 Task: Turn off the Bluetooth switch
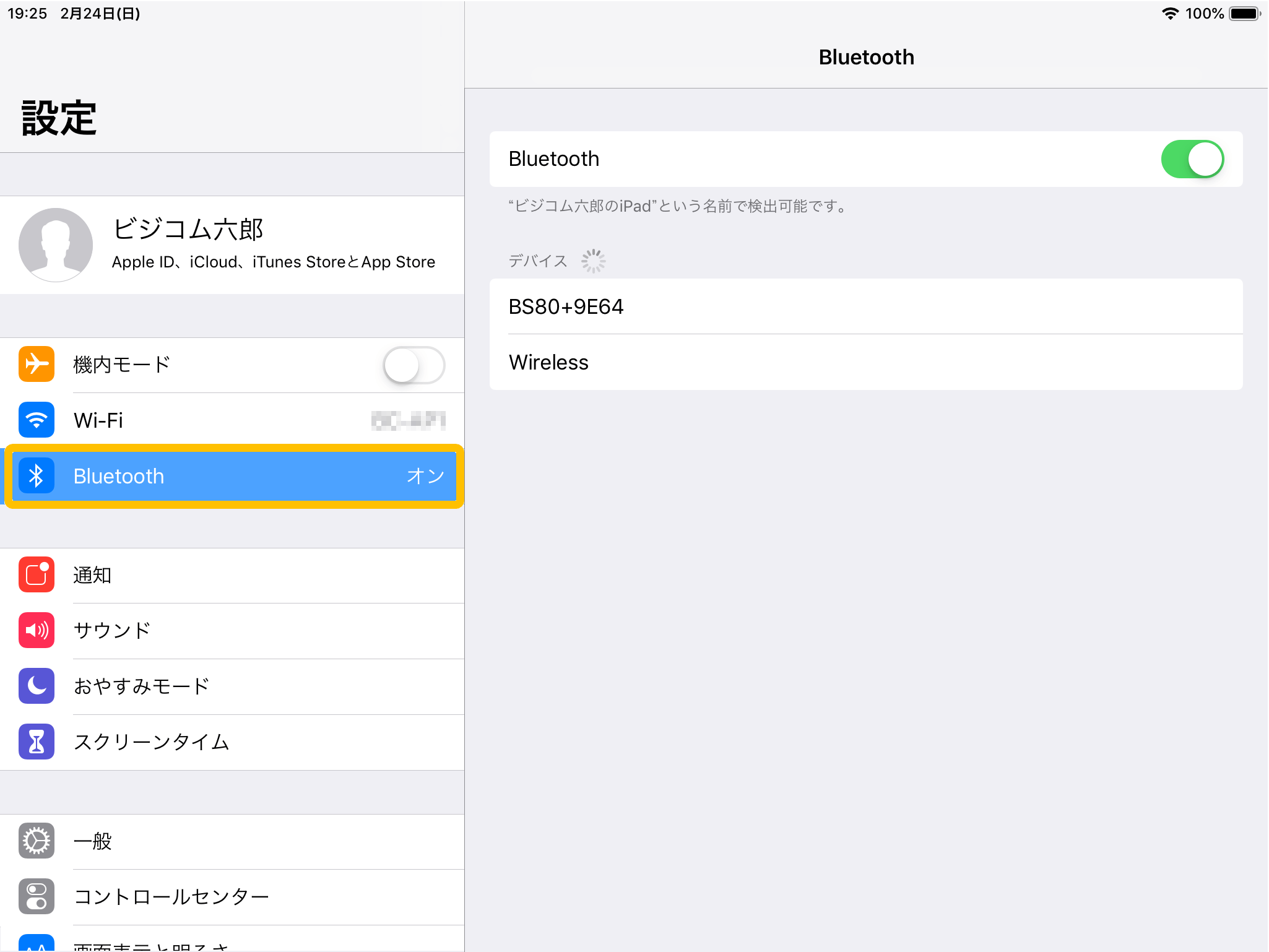(1192, 159)
